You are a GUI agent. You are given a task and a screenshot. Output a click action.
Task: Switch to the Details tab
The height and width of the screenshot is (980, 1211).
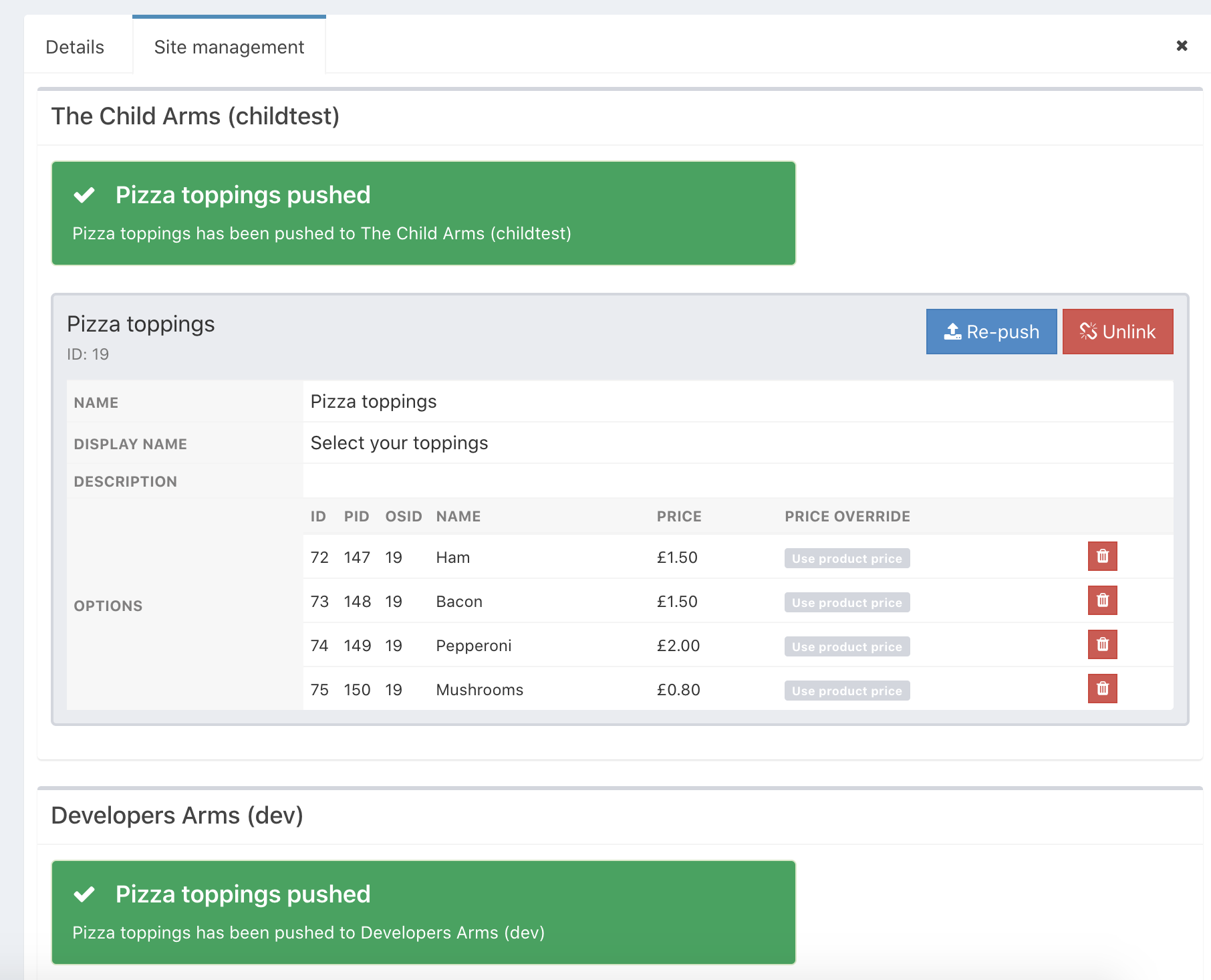(75, 47)
